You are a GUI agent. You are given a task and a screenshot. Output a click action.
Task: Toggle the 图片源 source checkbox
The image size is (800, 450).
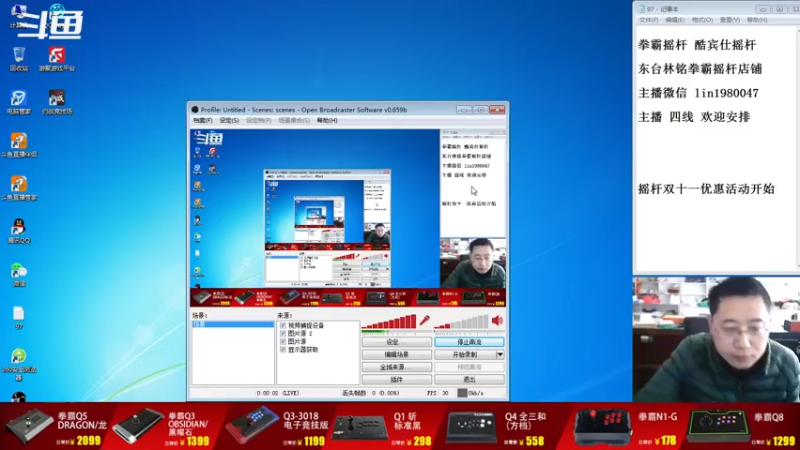pyautogui.click(x=283, y=342)
